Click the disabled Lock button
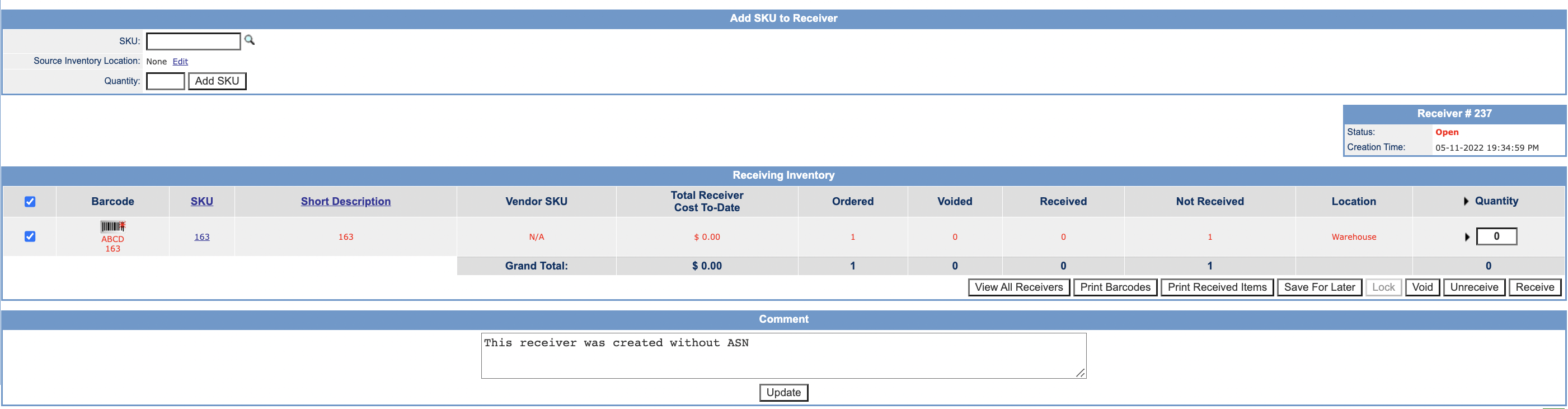The image size is (1568, 409). pos(1383,287)
